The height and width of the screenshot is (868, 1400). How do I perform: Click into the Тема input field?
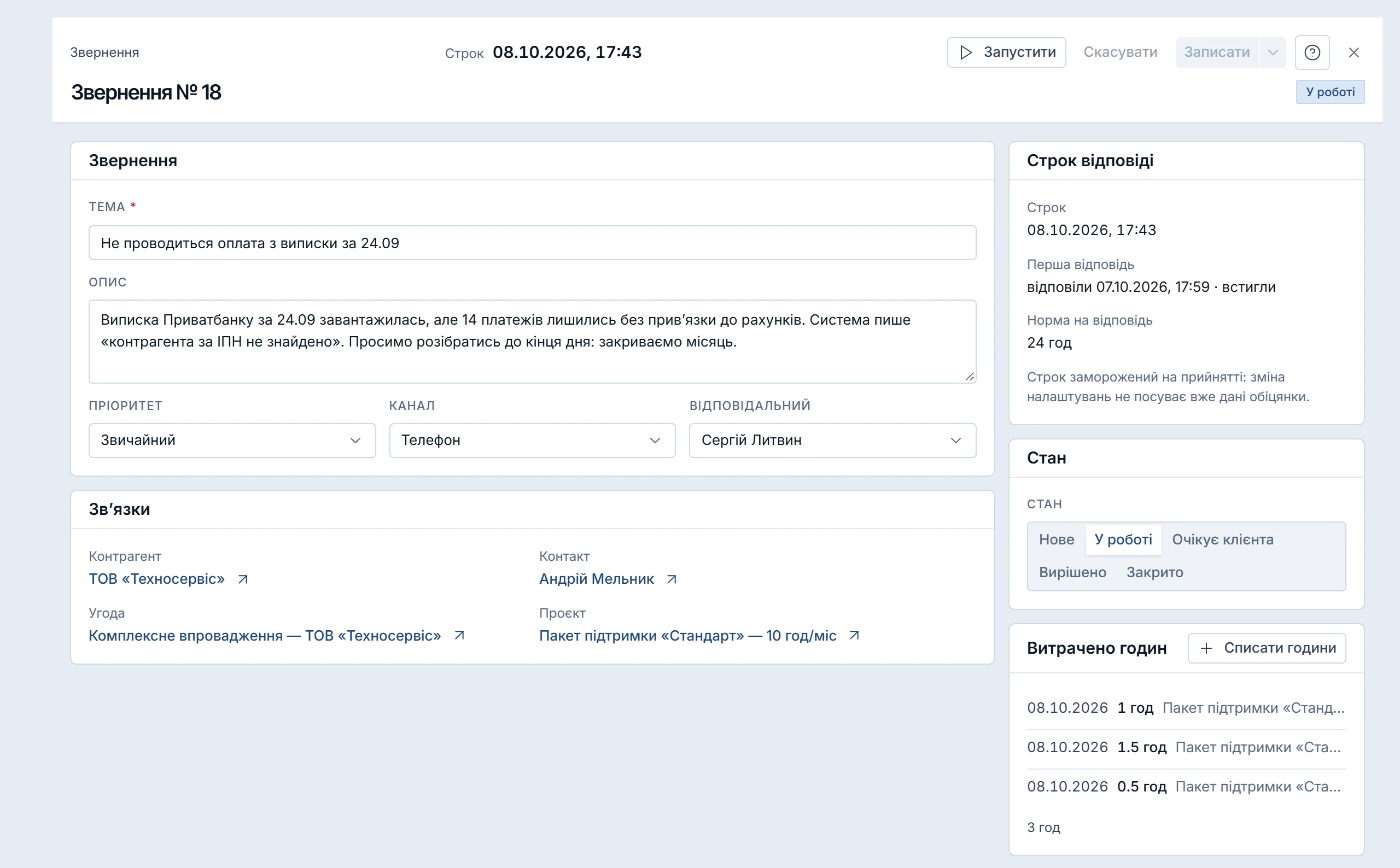(532, 243)
